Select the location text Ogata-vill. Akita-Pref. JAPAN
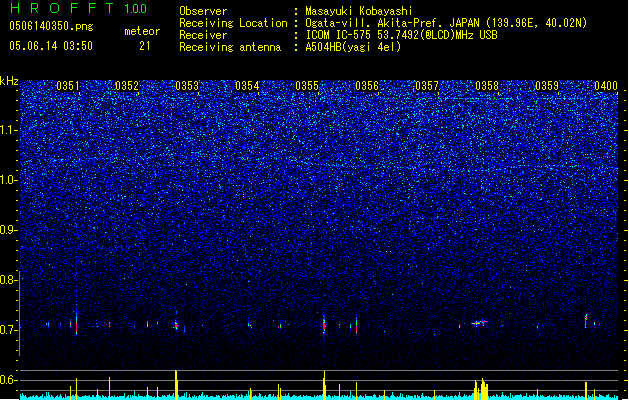Viewport: 629px width, 400px height. pyautogui.click(x=392, y=23)
